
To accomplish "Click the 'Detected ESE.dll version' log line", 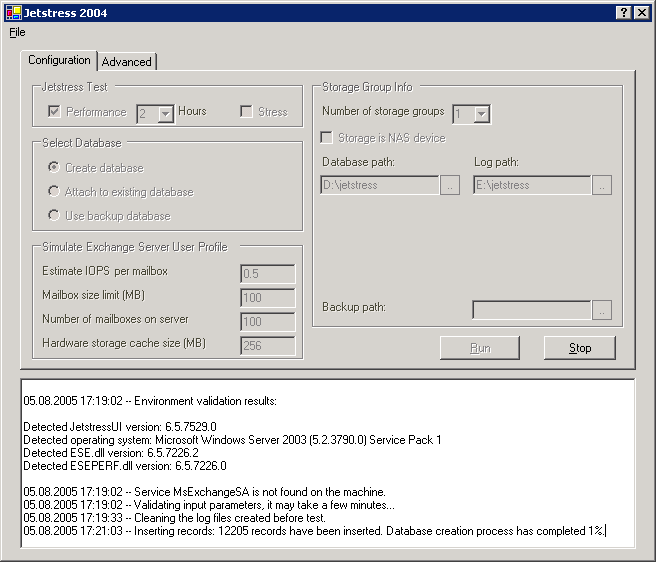I will pyautogui.click(x=111, y=453).
